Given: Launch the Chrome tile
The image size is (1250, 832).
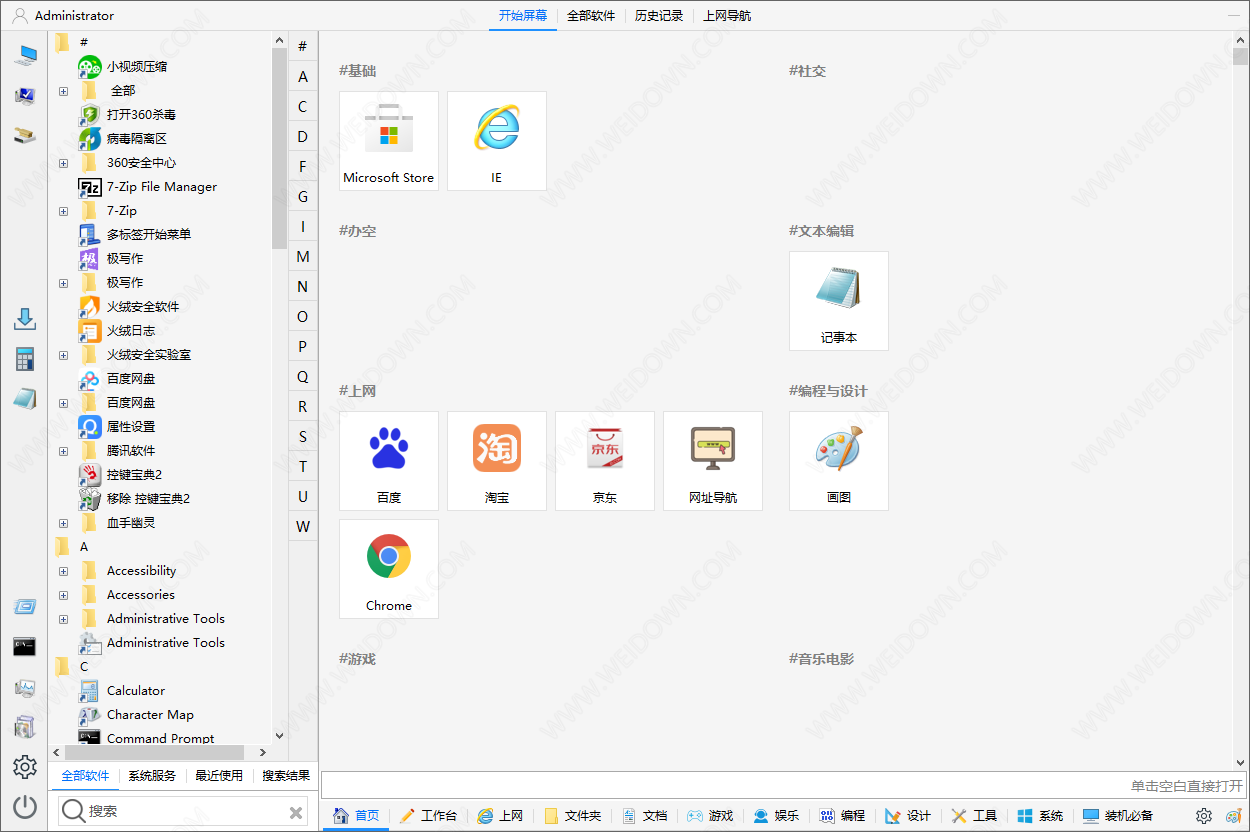Looking at the screenshot, I should click(389, 569).
